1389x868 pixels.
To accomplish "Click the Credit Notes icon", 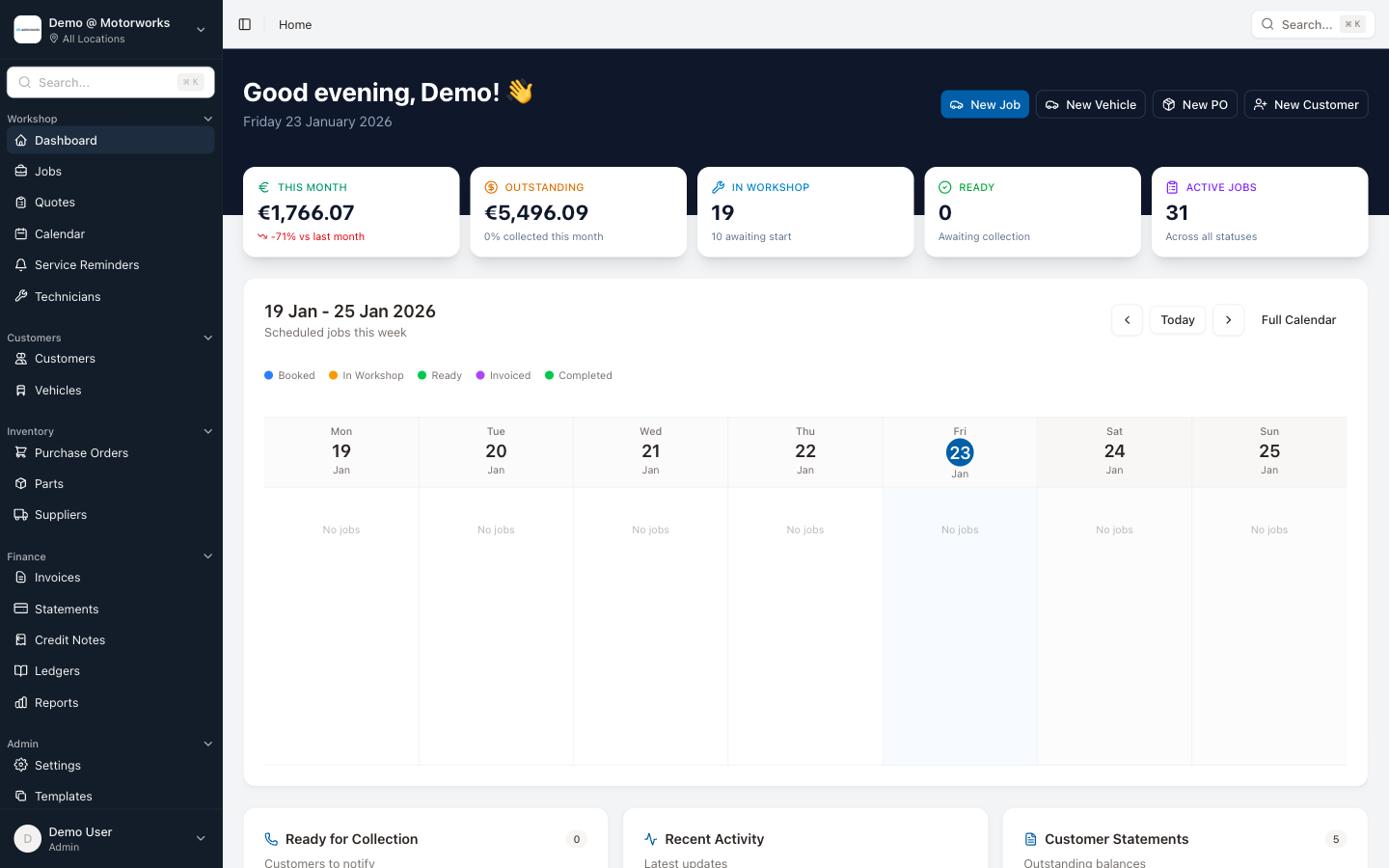I will pyautogui.click(x=21, y=639).
